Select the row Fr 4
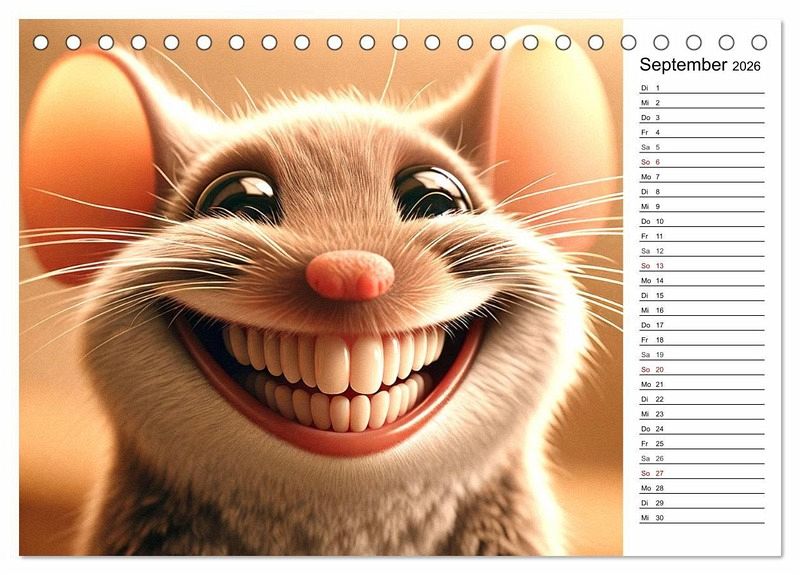 [x=702, y=132]
